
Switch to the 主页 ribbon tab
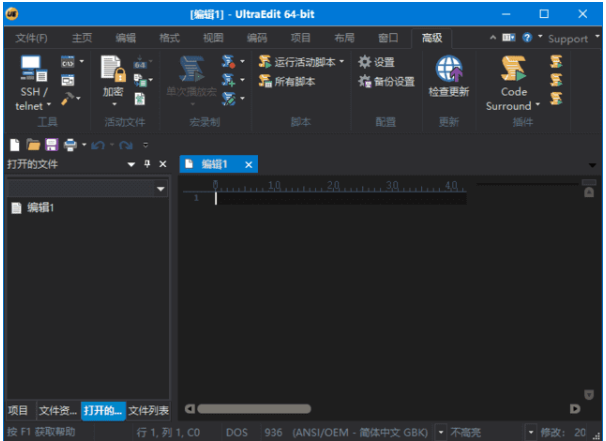click(82, 38)
